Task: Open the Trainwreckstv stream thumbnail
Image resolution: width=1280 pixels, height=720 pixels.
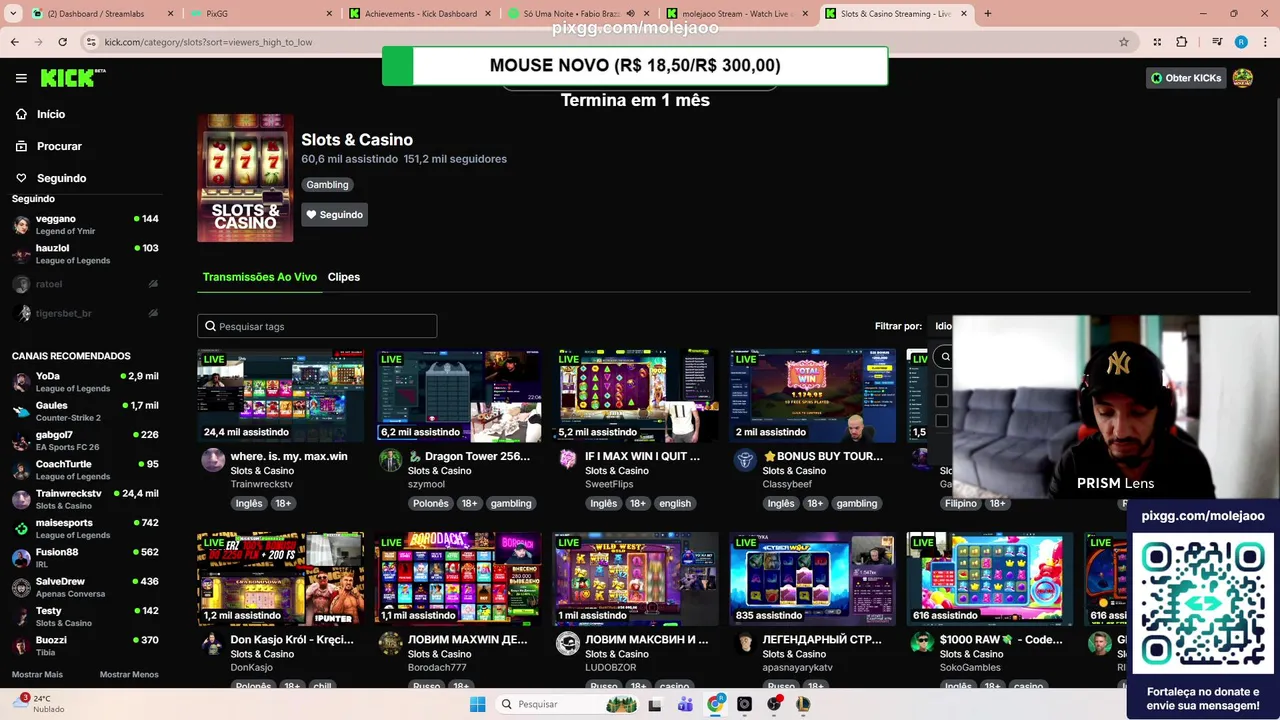Action: tap(281, 396)
